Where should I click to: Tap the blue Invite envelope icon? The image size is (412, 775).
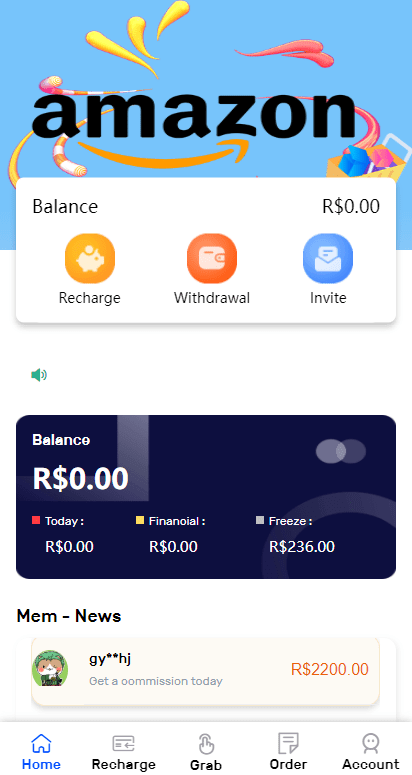pos(328,258)
